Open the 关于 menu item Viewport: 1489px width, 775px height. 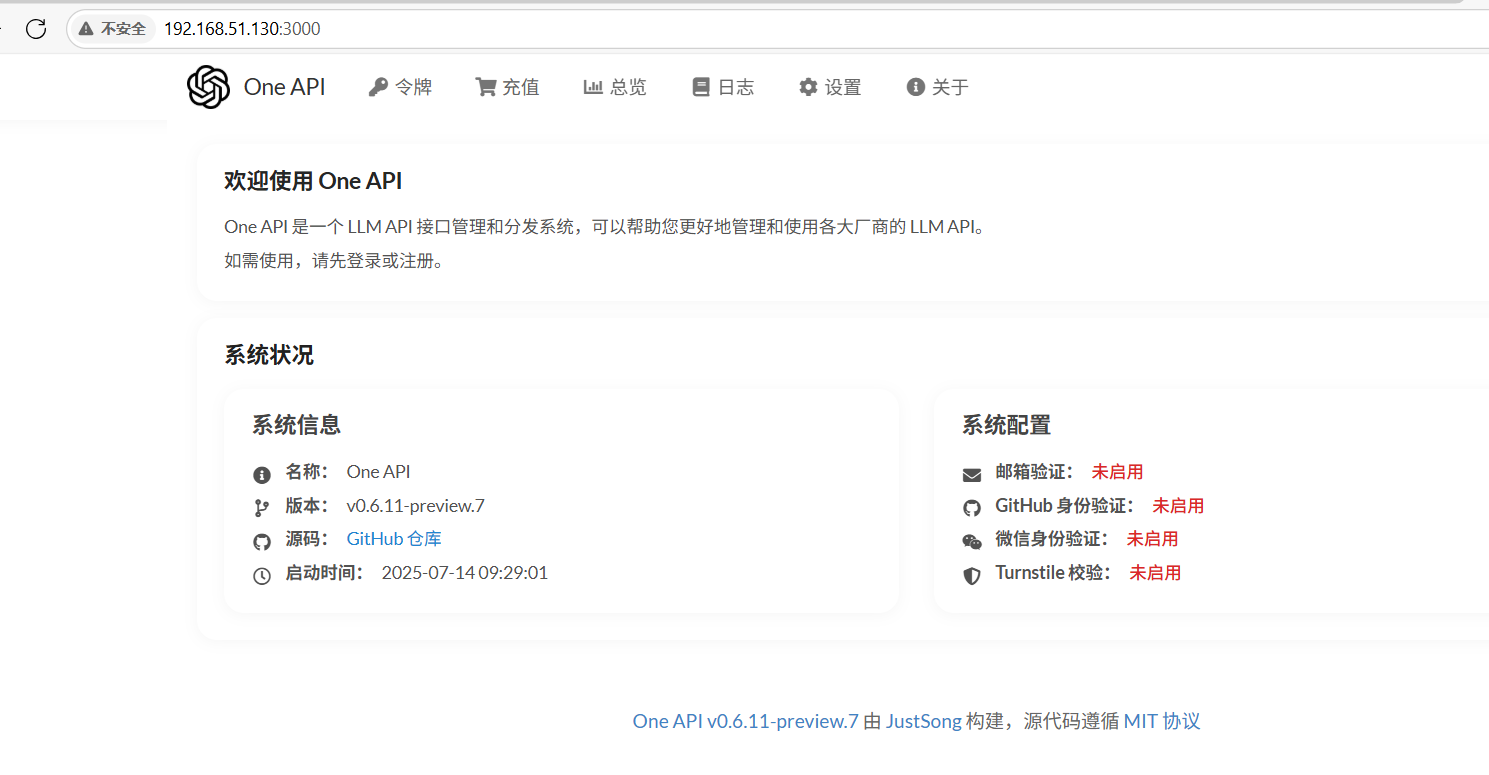click(937, 87)
